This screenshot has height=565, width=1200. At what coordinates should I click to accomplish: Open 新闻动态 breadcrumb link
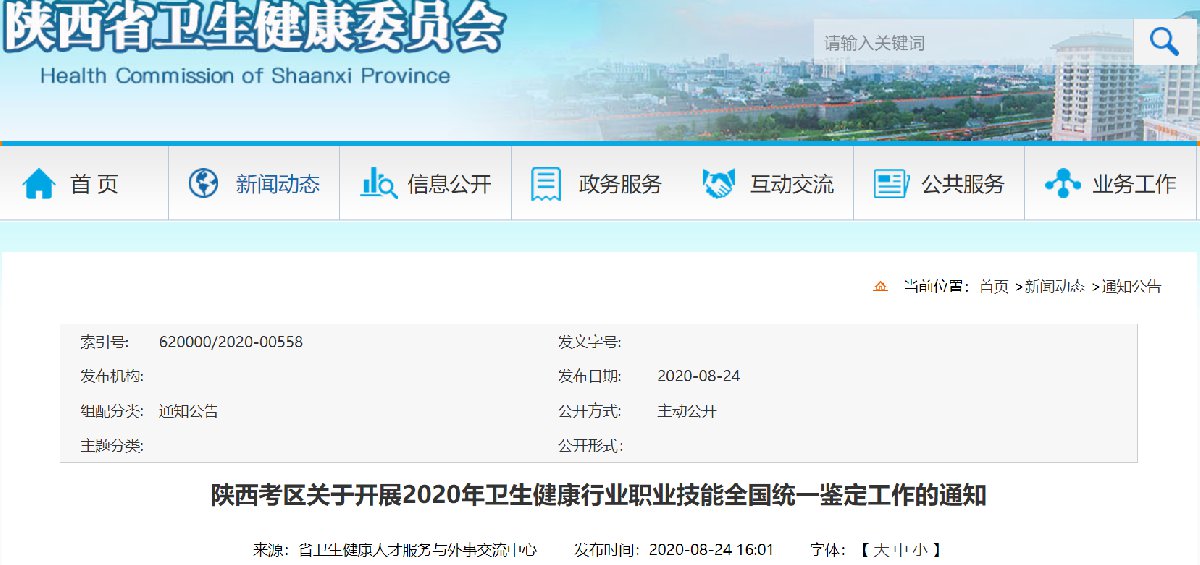(x=1055, y=287)
